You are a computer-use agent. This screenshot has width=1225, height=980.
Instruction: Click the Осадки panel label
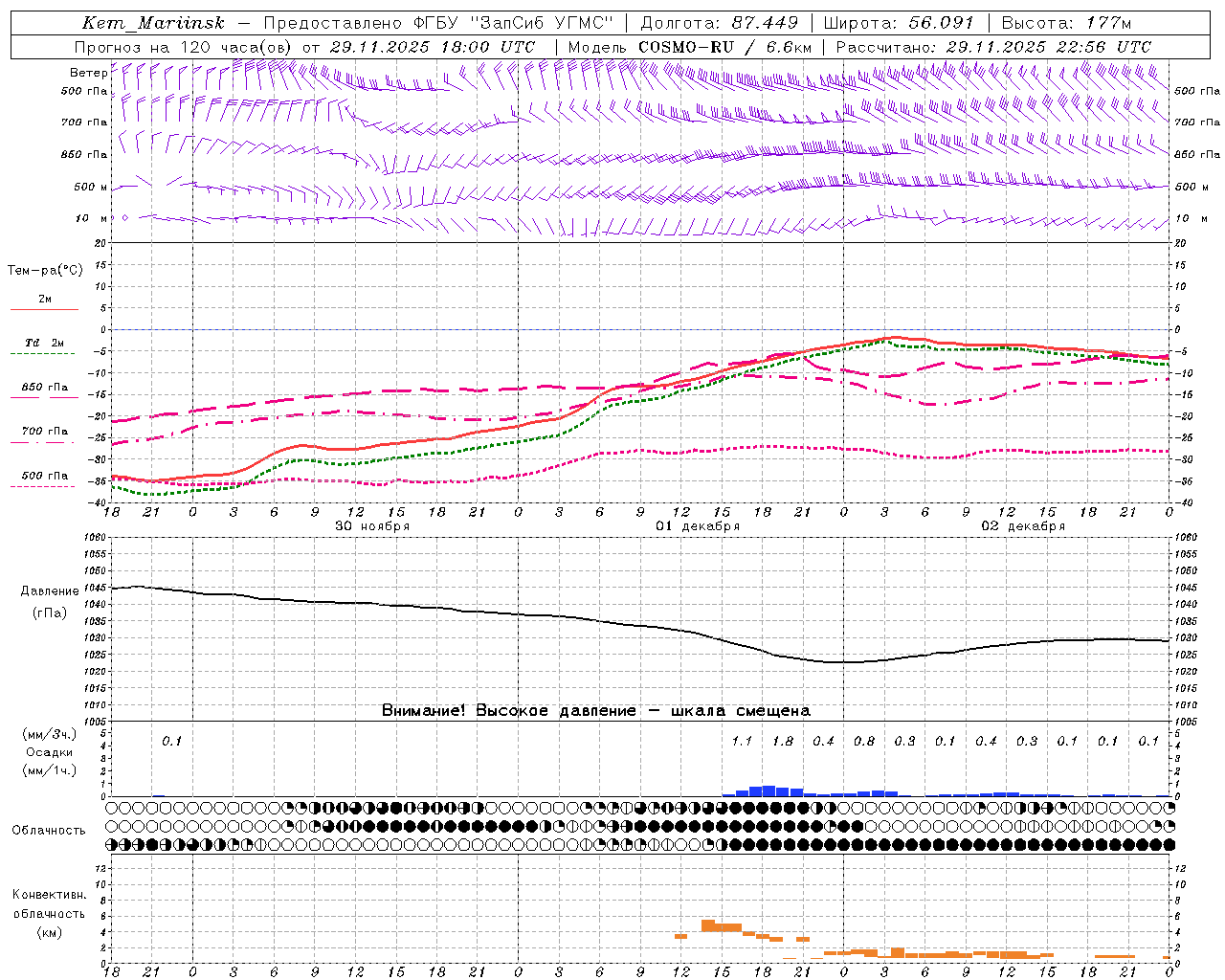(50, 752)
